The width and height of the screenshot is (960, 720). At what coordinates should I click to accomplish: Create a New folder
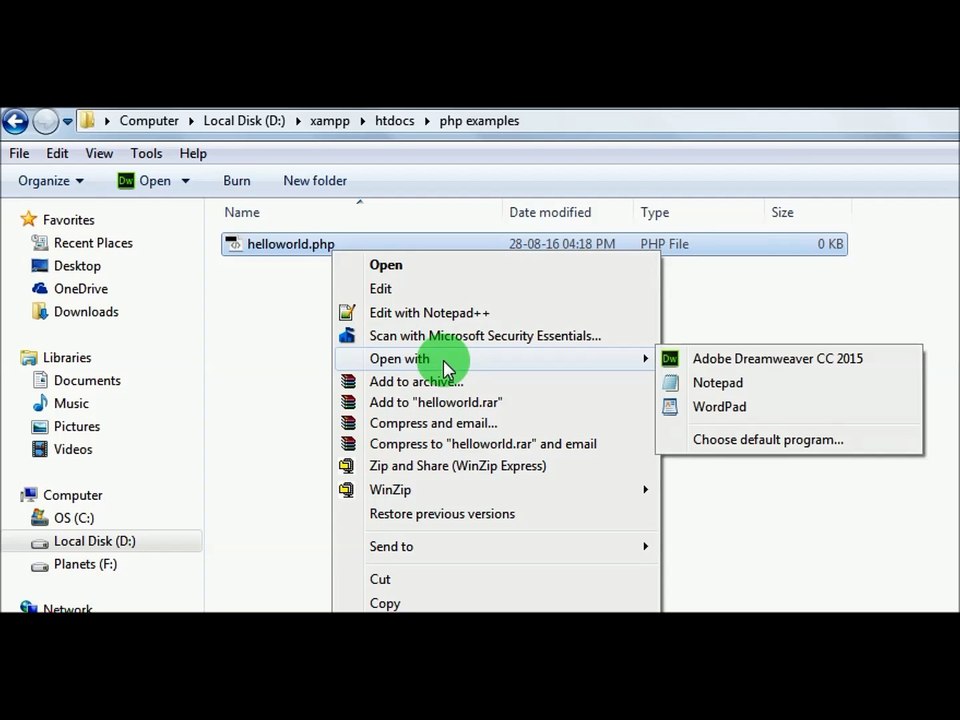315,181
